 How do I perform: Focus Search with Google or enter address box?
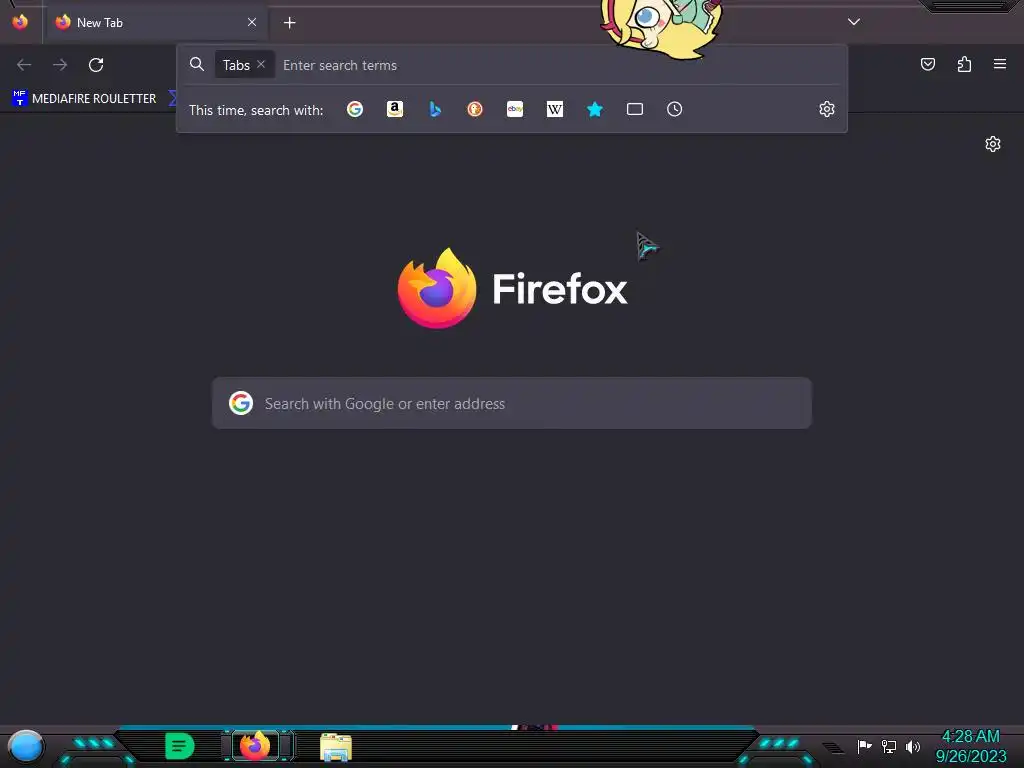click(x=512, y=403)
